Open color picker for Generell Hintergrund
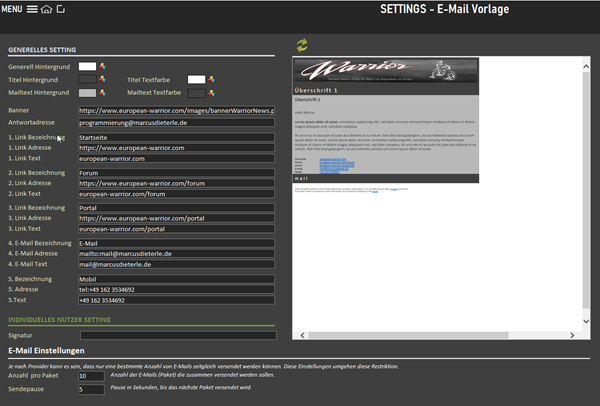This screenshot has width=600, height=406. point(101,66)
